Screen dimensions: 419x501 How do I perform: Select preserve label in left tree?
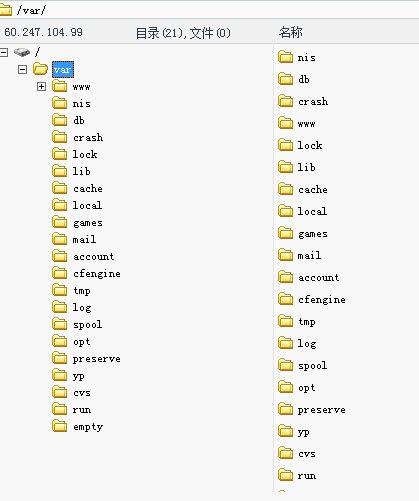[x=97, y=359]
